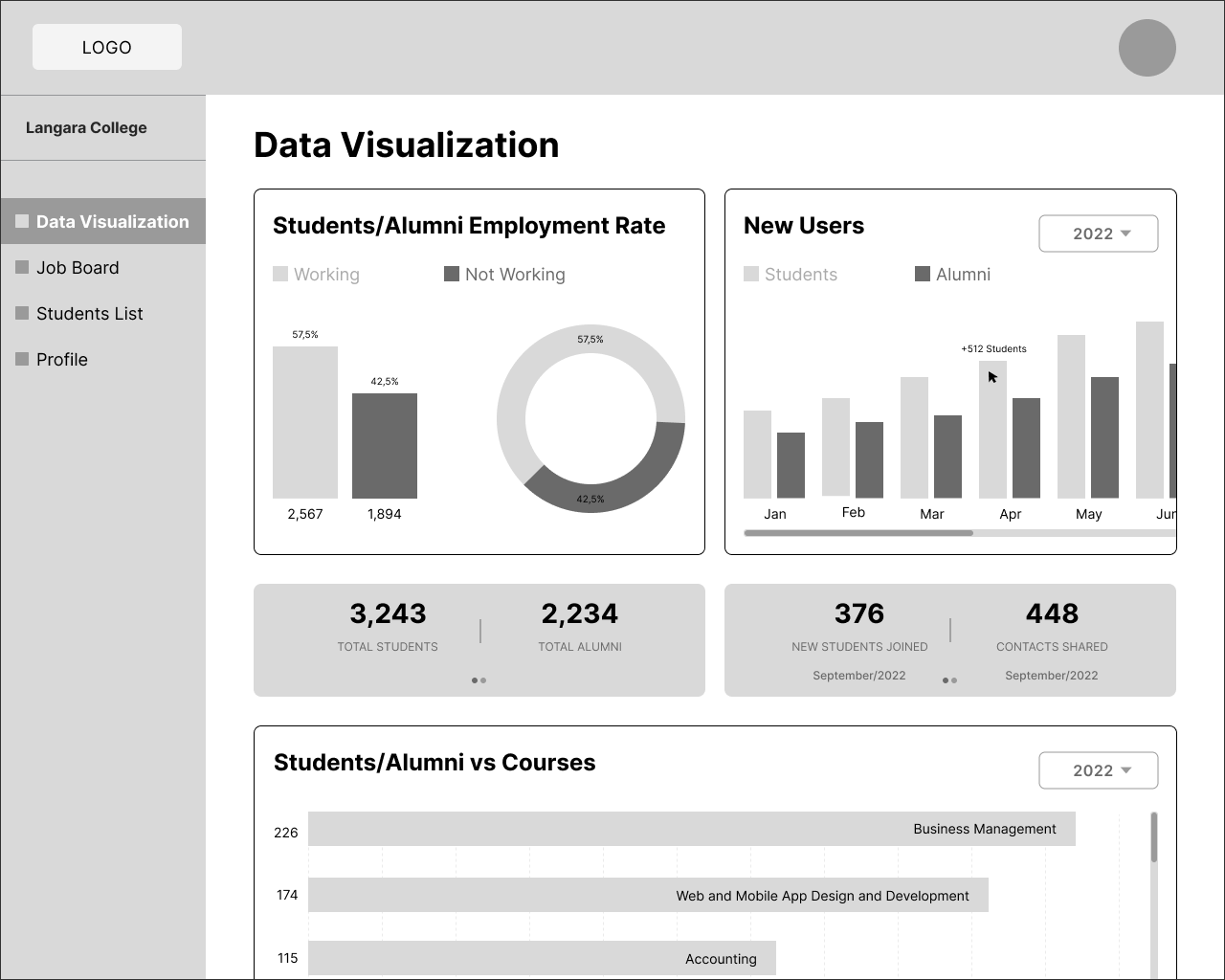Click the LOGO box in the header
The image size is (1225, 980).
tap(107, 47)
